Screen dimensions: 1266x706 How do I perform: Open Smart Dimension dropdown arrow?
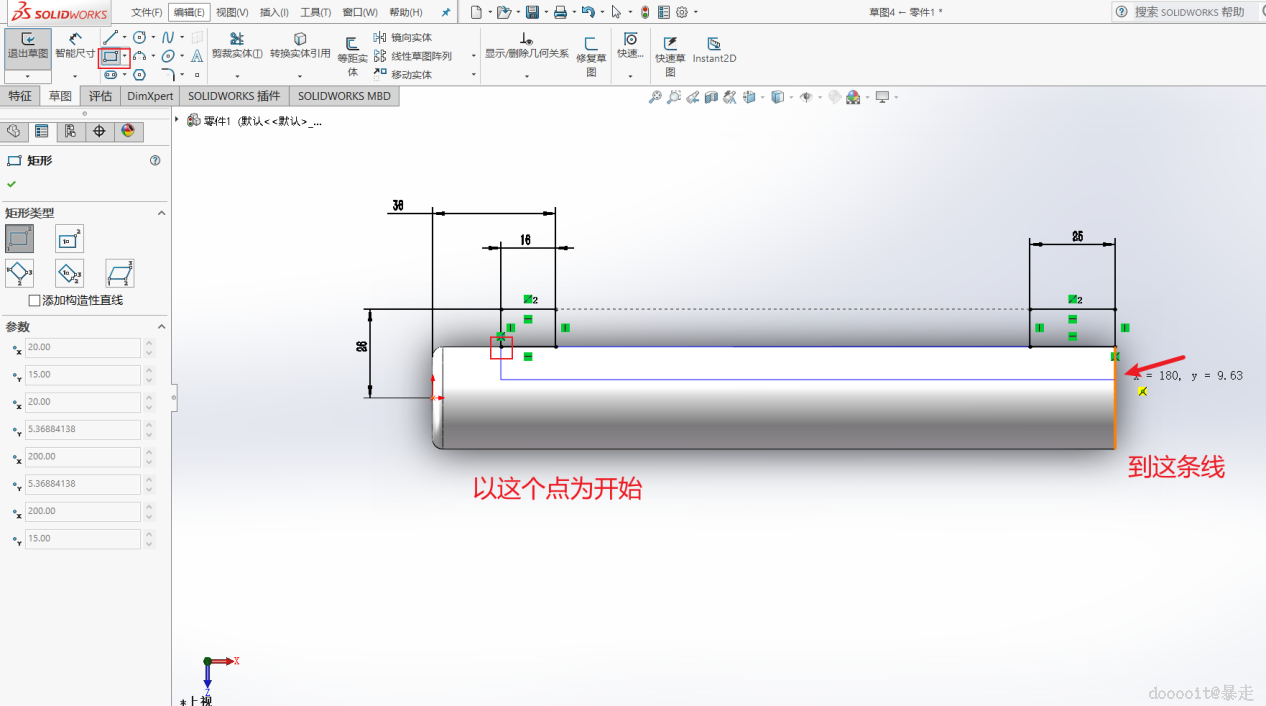(75, 76)
